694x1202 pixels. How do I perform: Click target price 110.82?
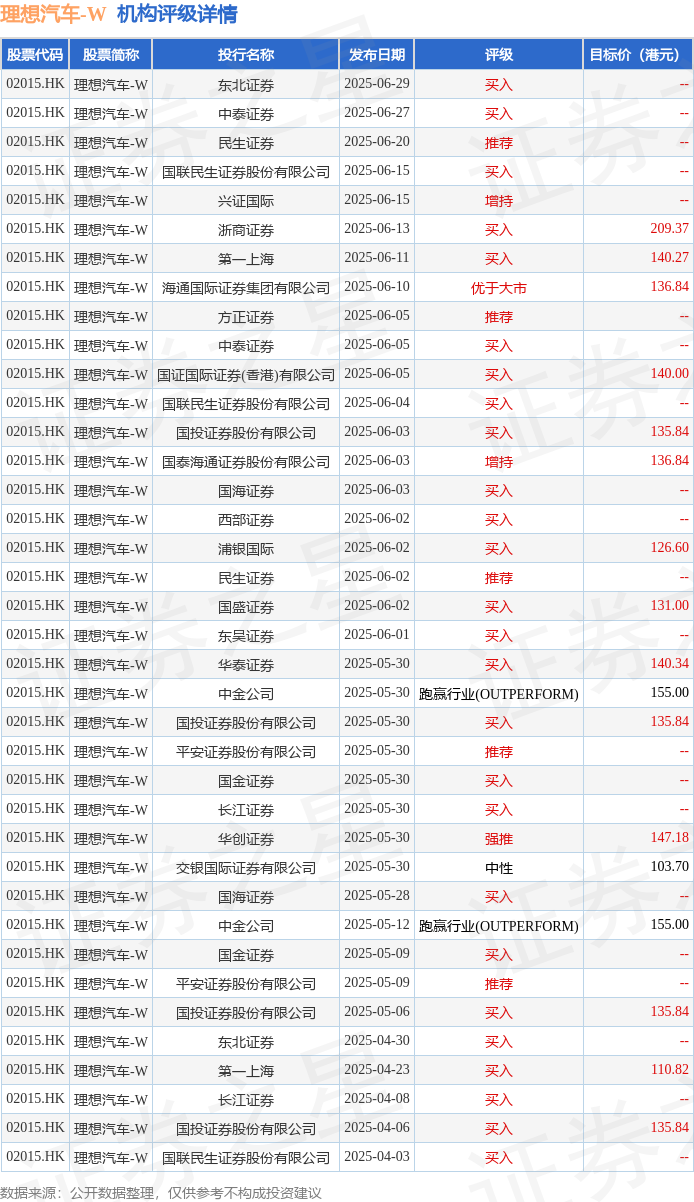tap(669, 1070)
